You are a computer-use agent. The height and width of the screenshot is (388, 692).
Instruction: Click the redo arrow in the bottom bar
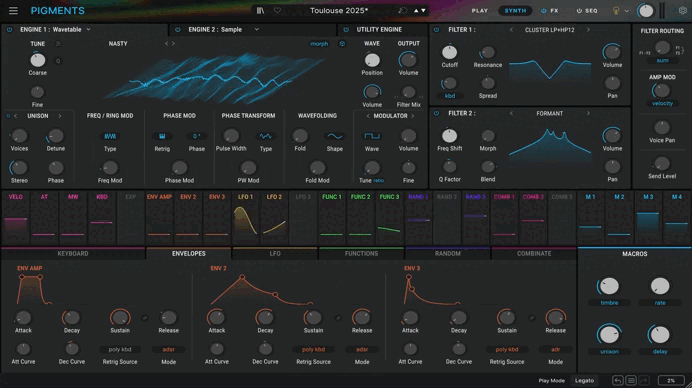click(x=644, y=380)
